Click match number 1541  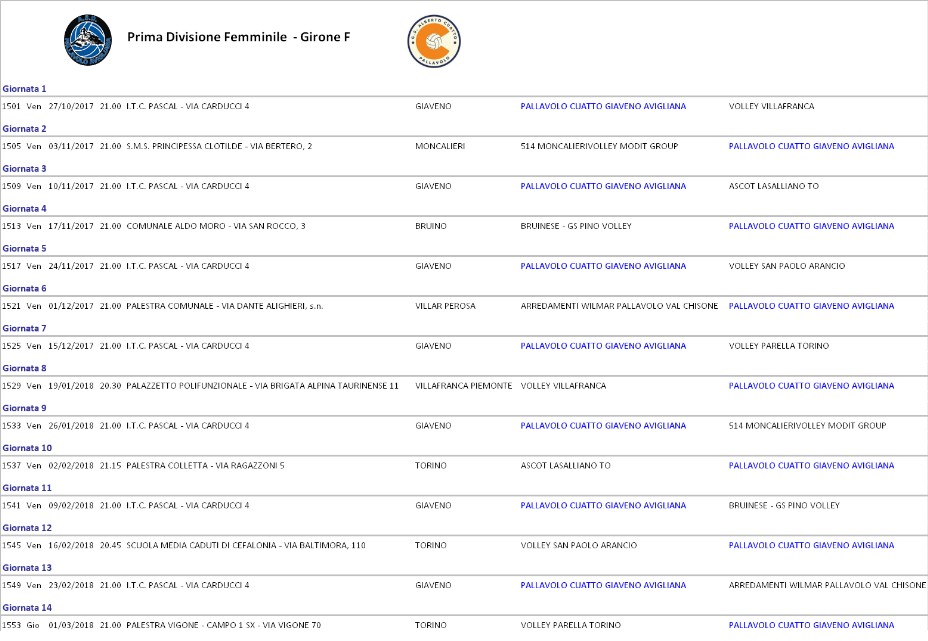[11, 505]
